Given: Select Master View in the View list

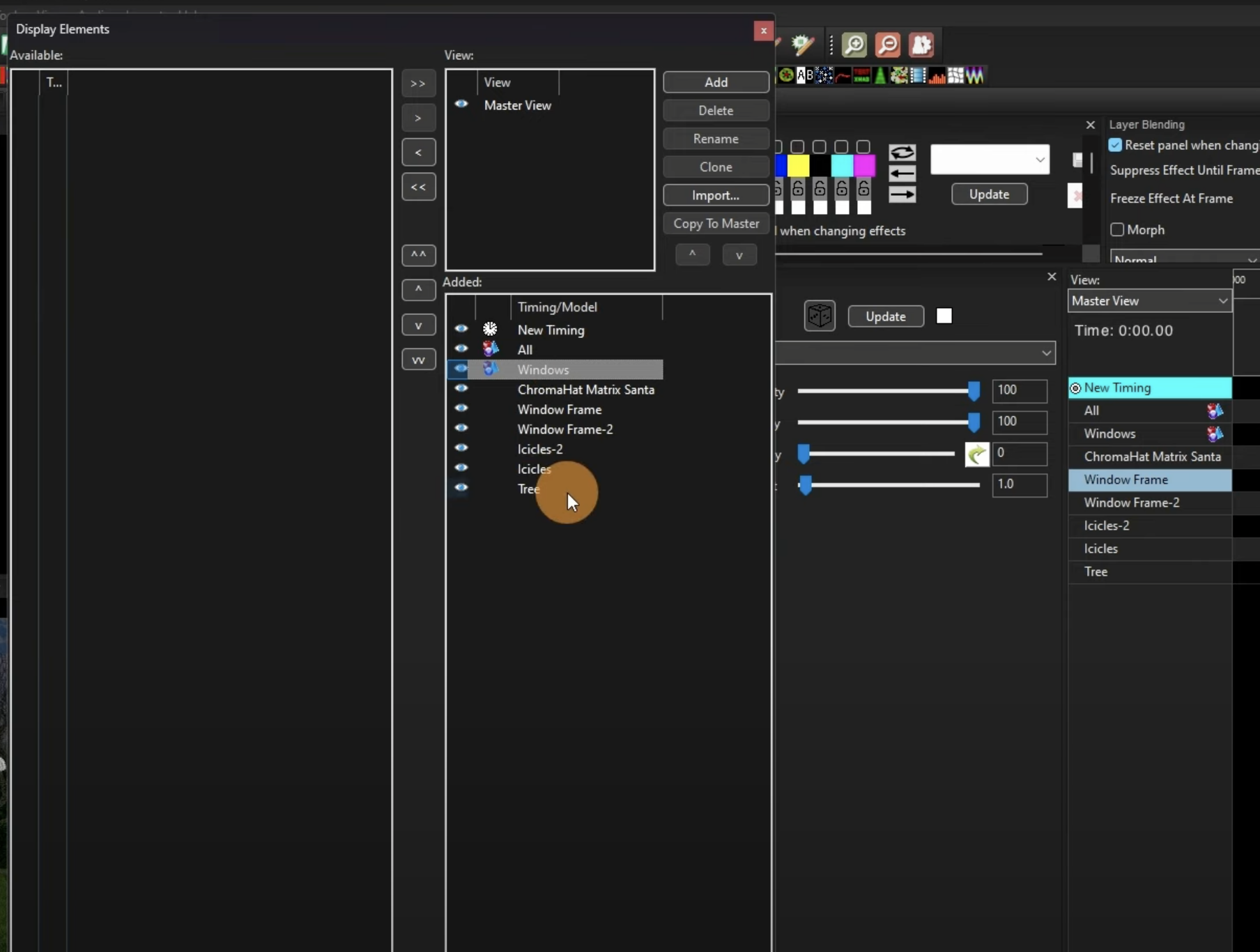Looking at the screenshot, I should point(518,105).
